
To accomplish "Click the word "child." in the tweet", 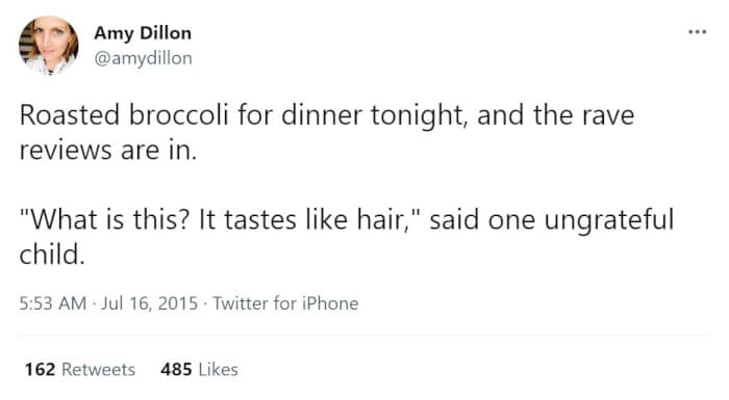I will tap(53, 254).
